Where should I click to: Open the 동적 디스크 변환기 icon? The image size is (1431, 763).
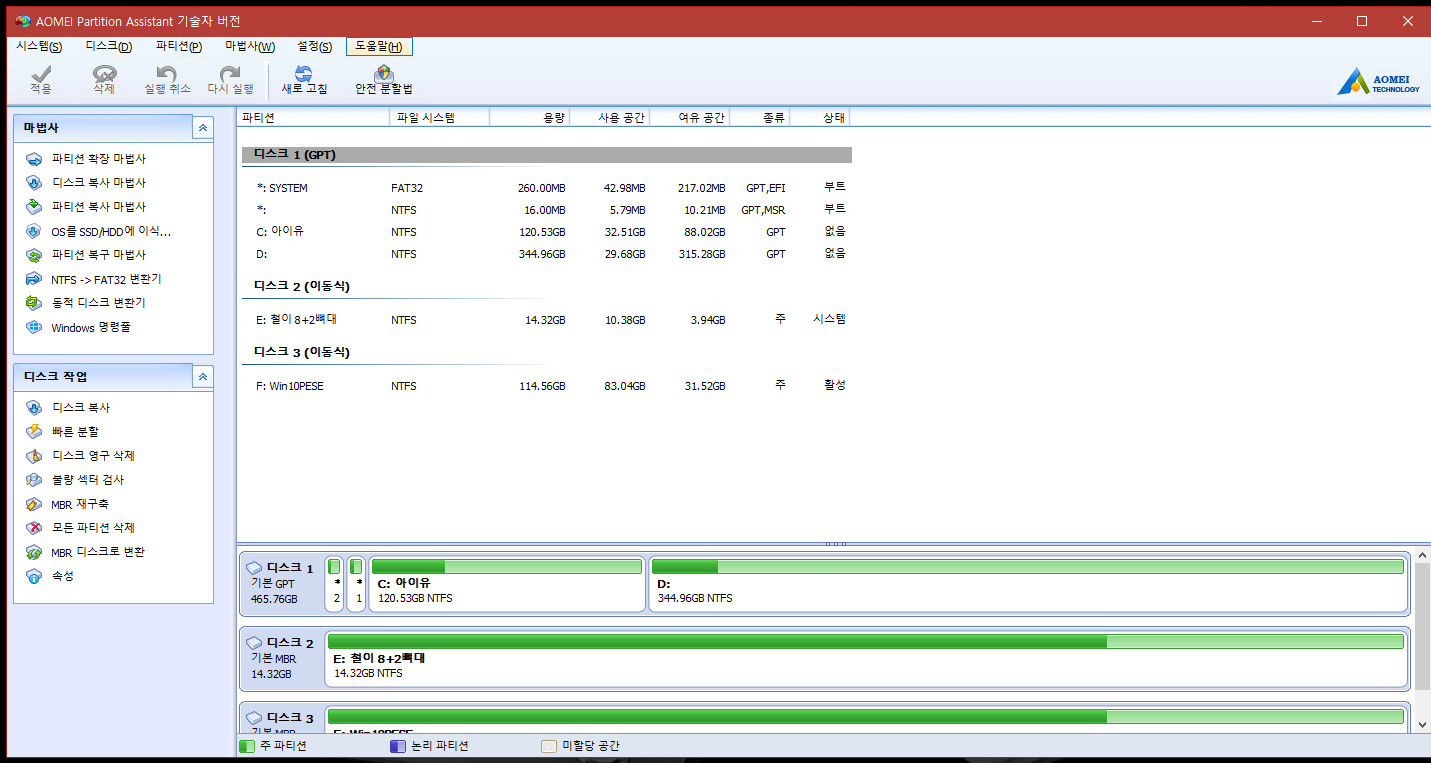coord(34,303)
